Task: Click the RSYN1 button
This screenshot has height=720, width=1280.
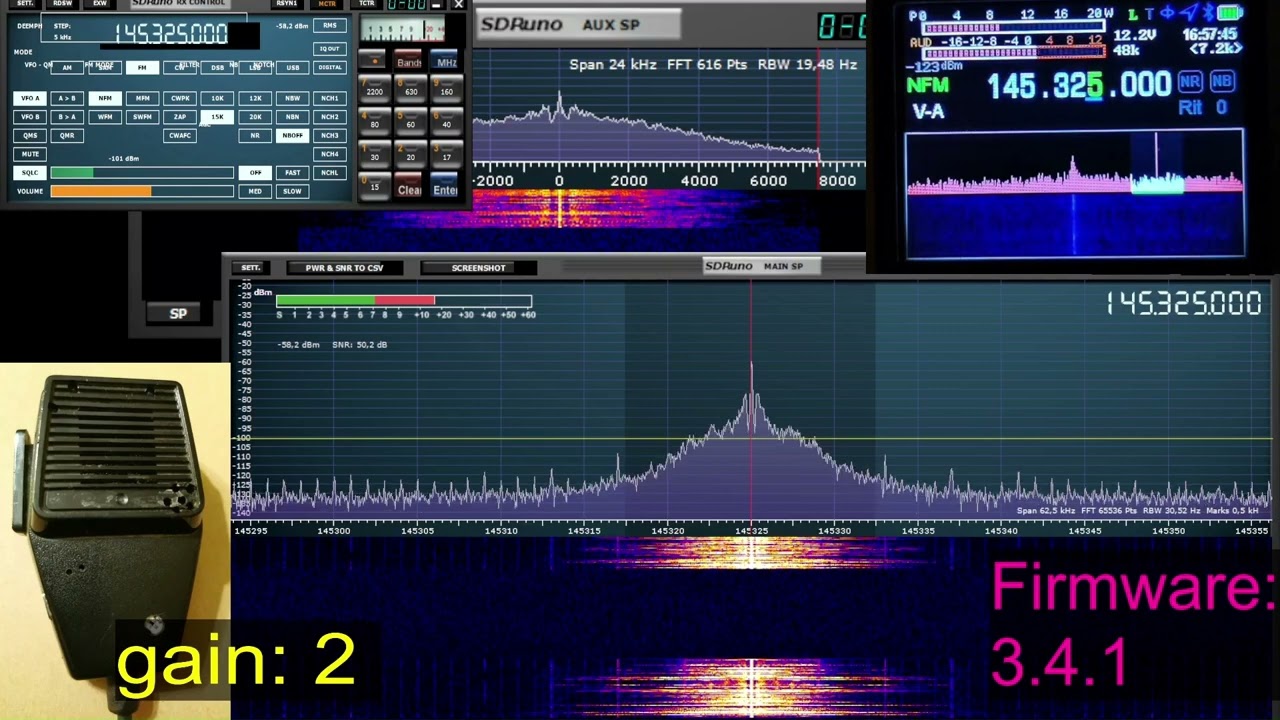Action: coord(287,3)
